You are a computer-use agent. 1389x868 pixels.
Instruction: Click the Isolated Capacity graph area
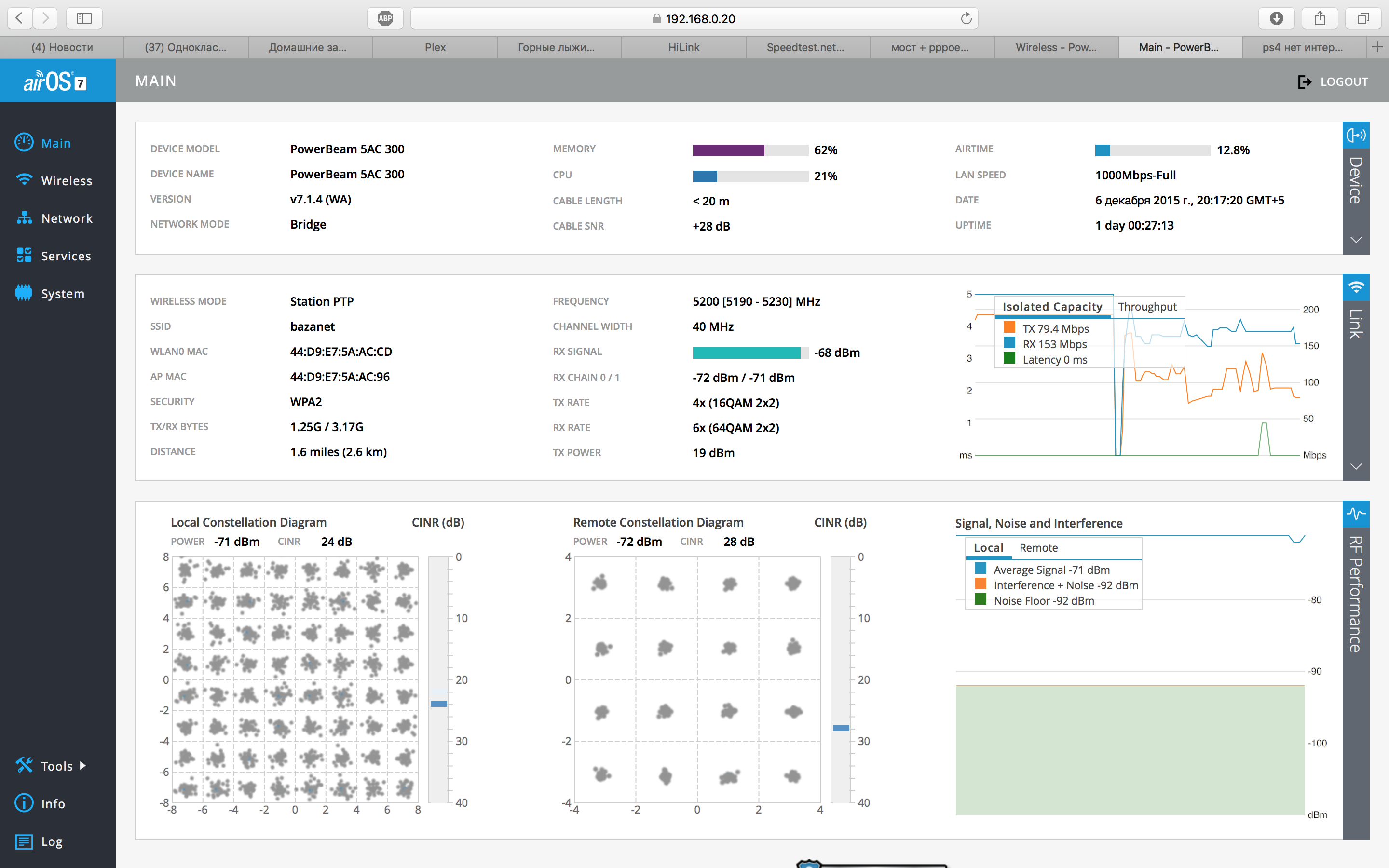tap(1138, 374)
